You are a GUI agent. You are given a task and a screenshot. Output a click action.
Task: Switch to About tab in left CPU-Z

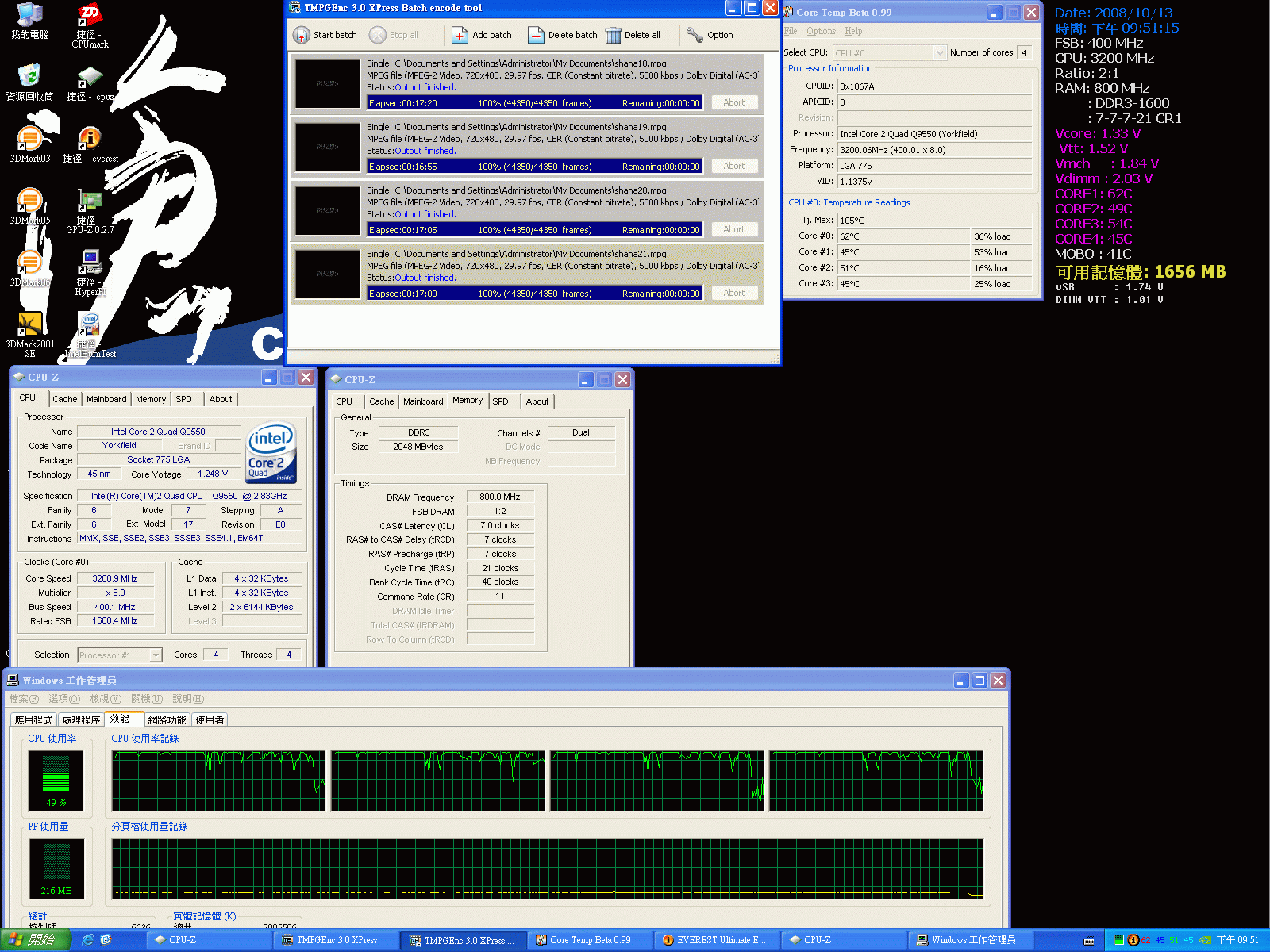(221, 399)
